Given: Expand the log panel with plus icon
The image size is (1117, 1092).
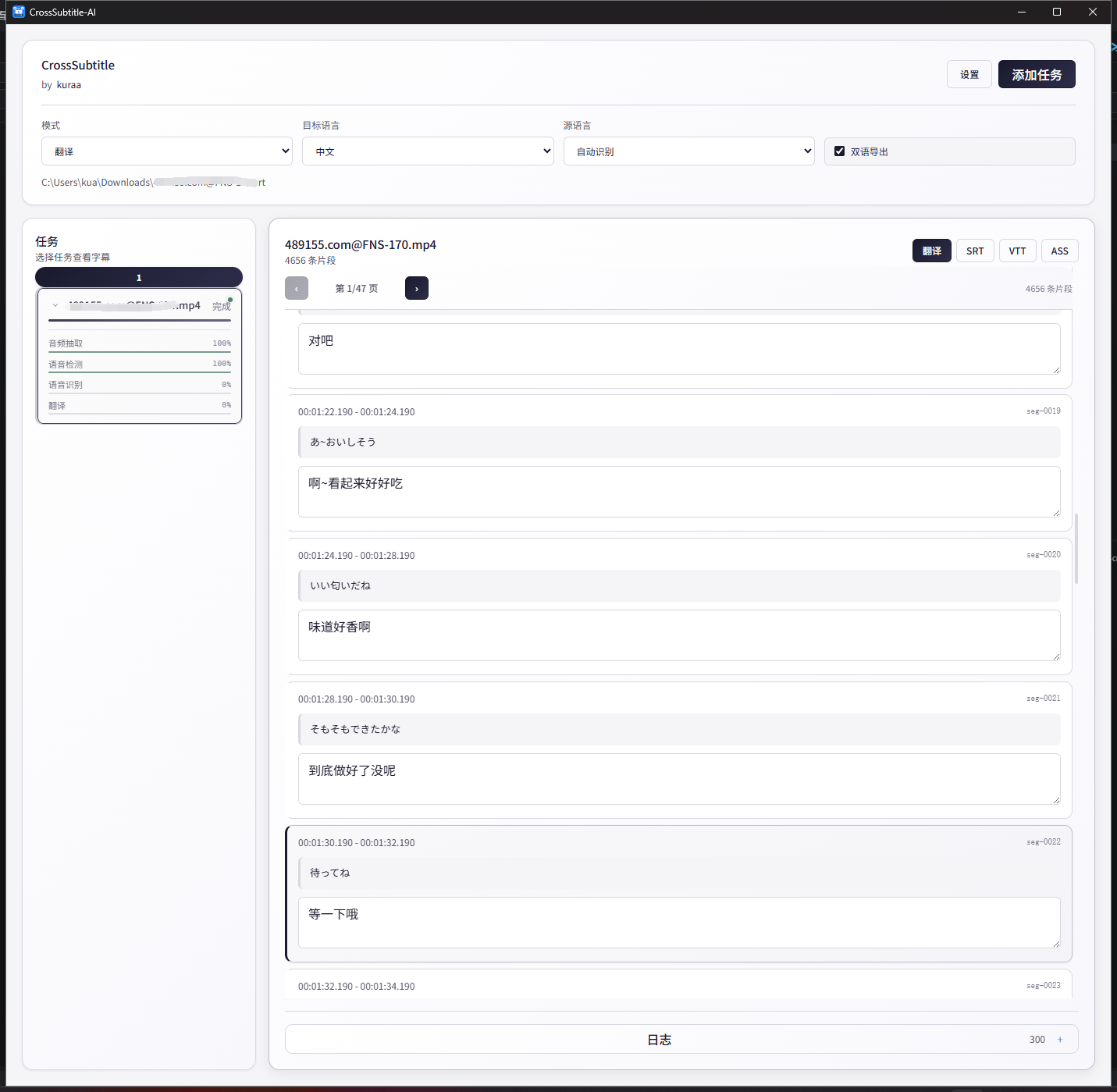Looking at the screenshot, I should point(1060,1039).
